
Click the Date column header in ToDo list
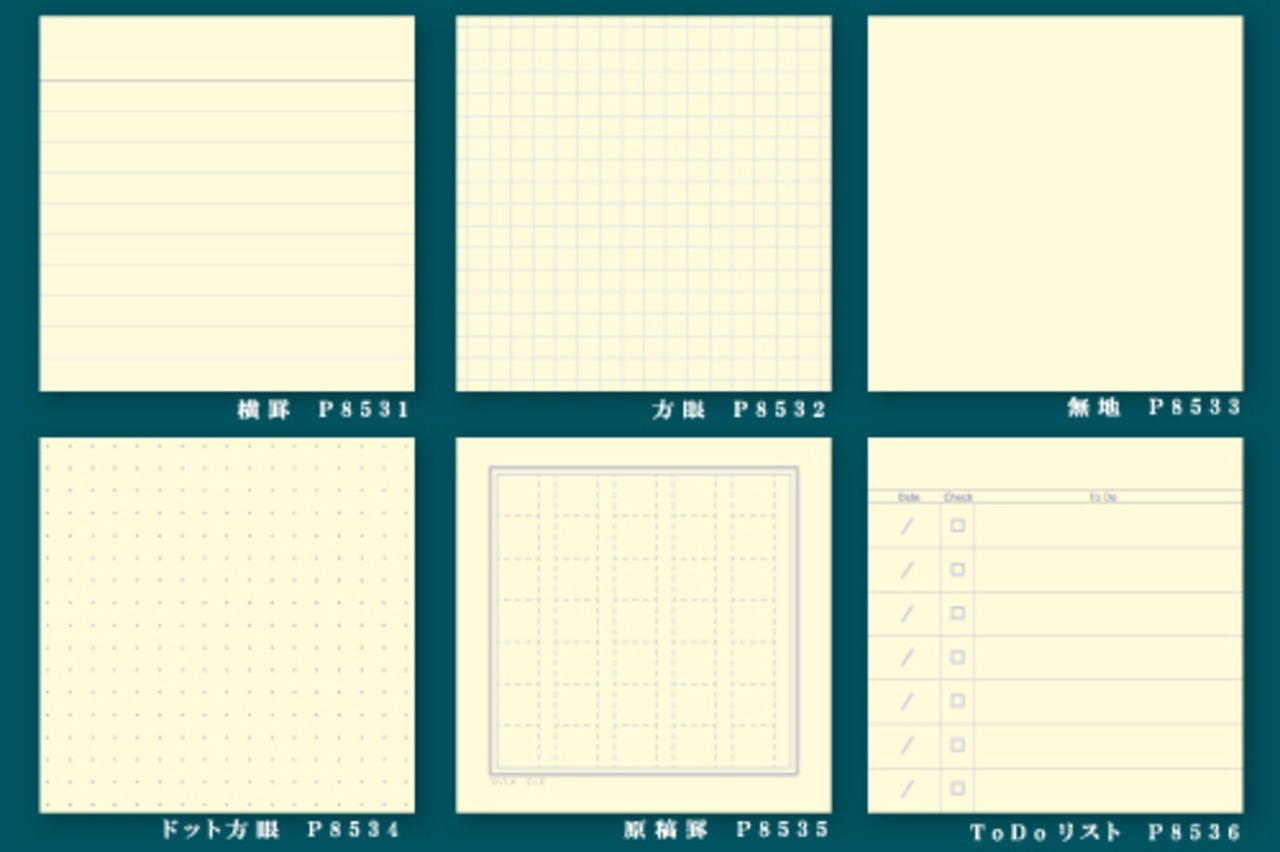[908, 497]
